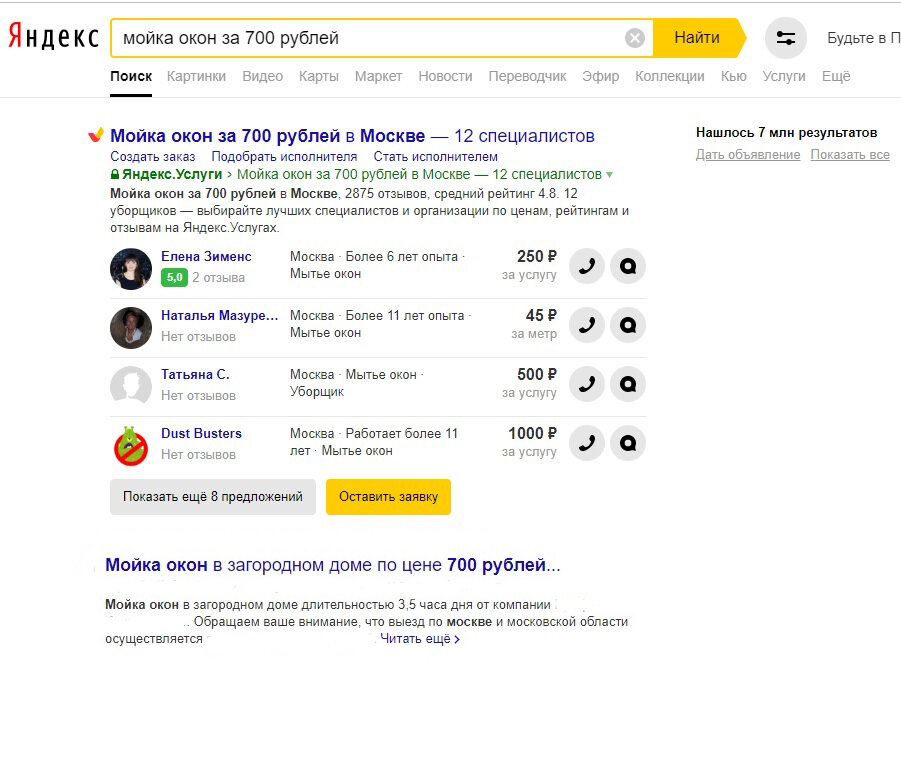Click the green lock icon beside Яндекс.Услуги
Image resolution: width=901 pixels, height=774 pixels.
tap(115, 174)
